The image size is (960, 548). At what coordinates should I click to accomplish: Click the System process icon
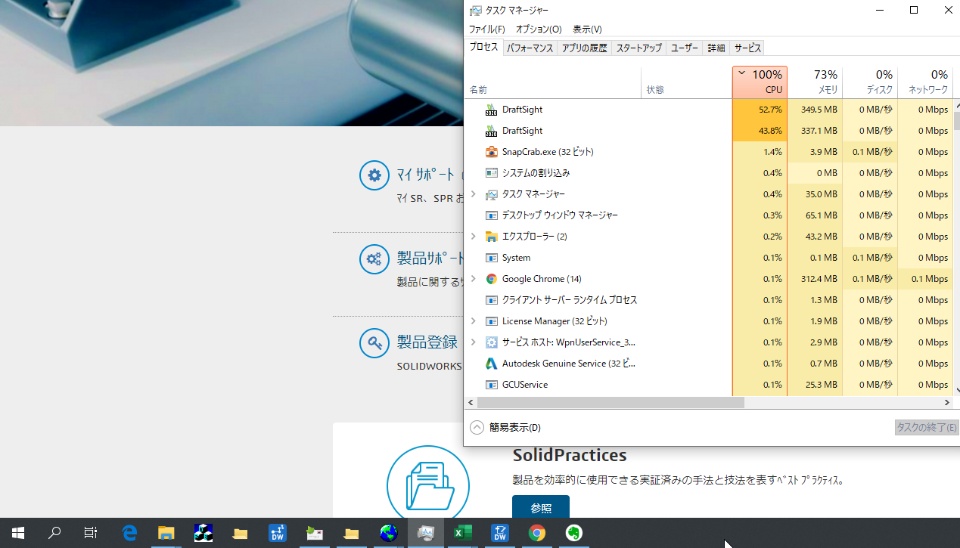click(x=491, y=258)
